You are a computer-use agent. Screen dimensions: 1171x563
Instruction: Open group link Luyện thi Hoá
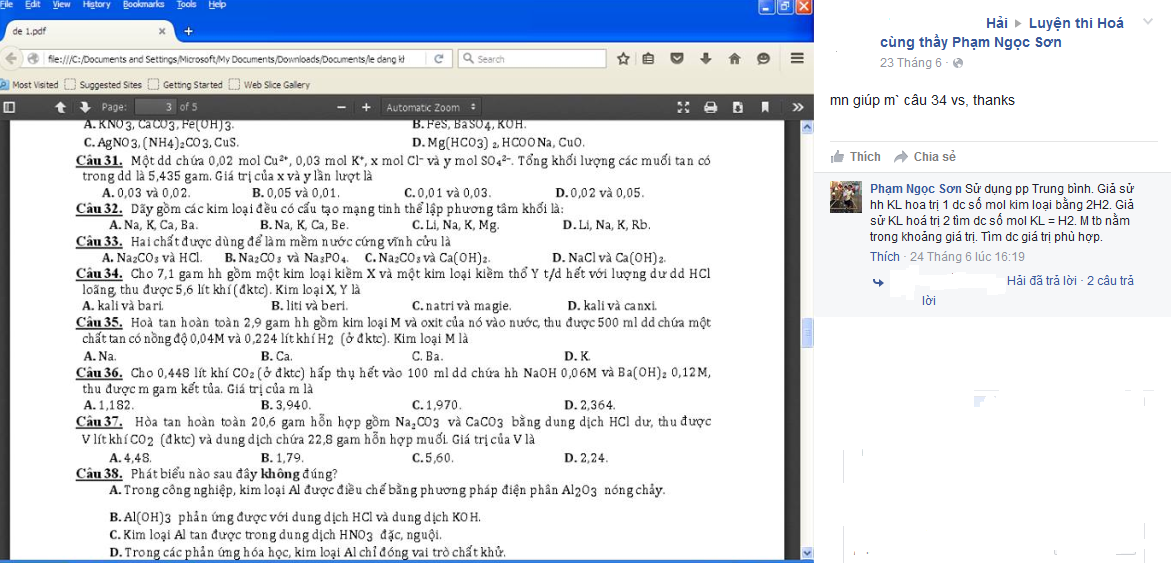pyautogui.click(x=1076, y=23)
